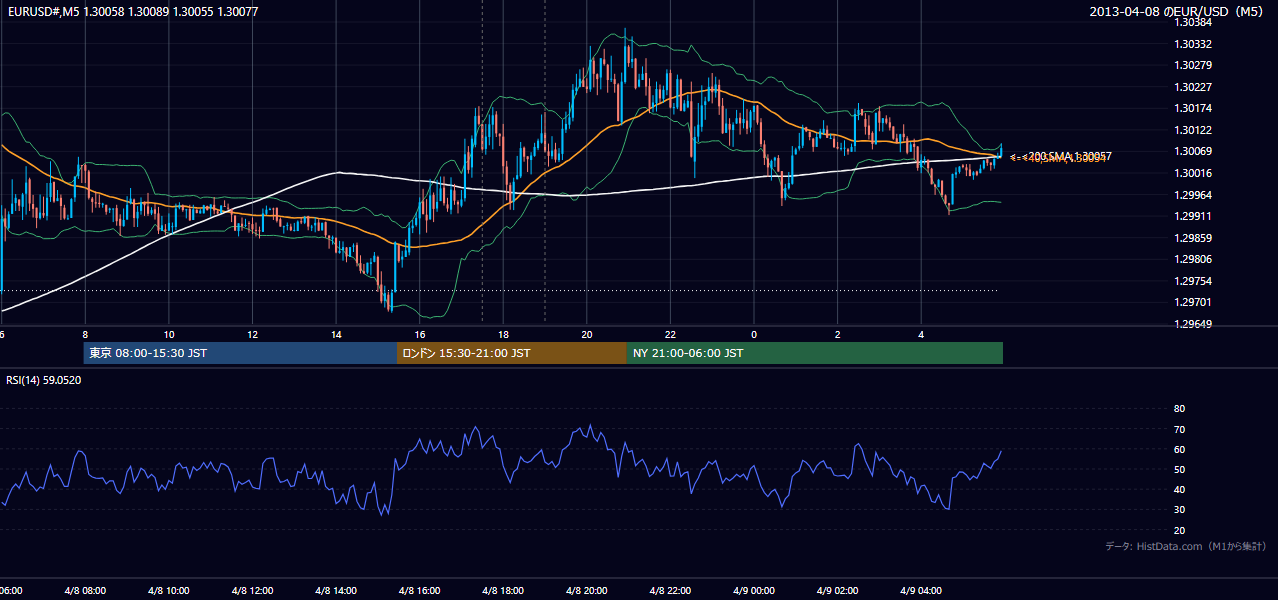
Task: Click price axis value 1.30122
Action: 1193,130
